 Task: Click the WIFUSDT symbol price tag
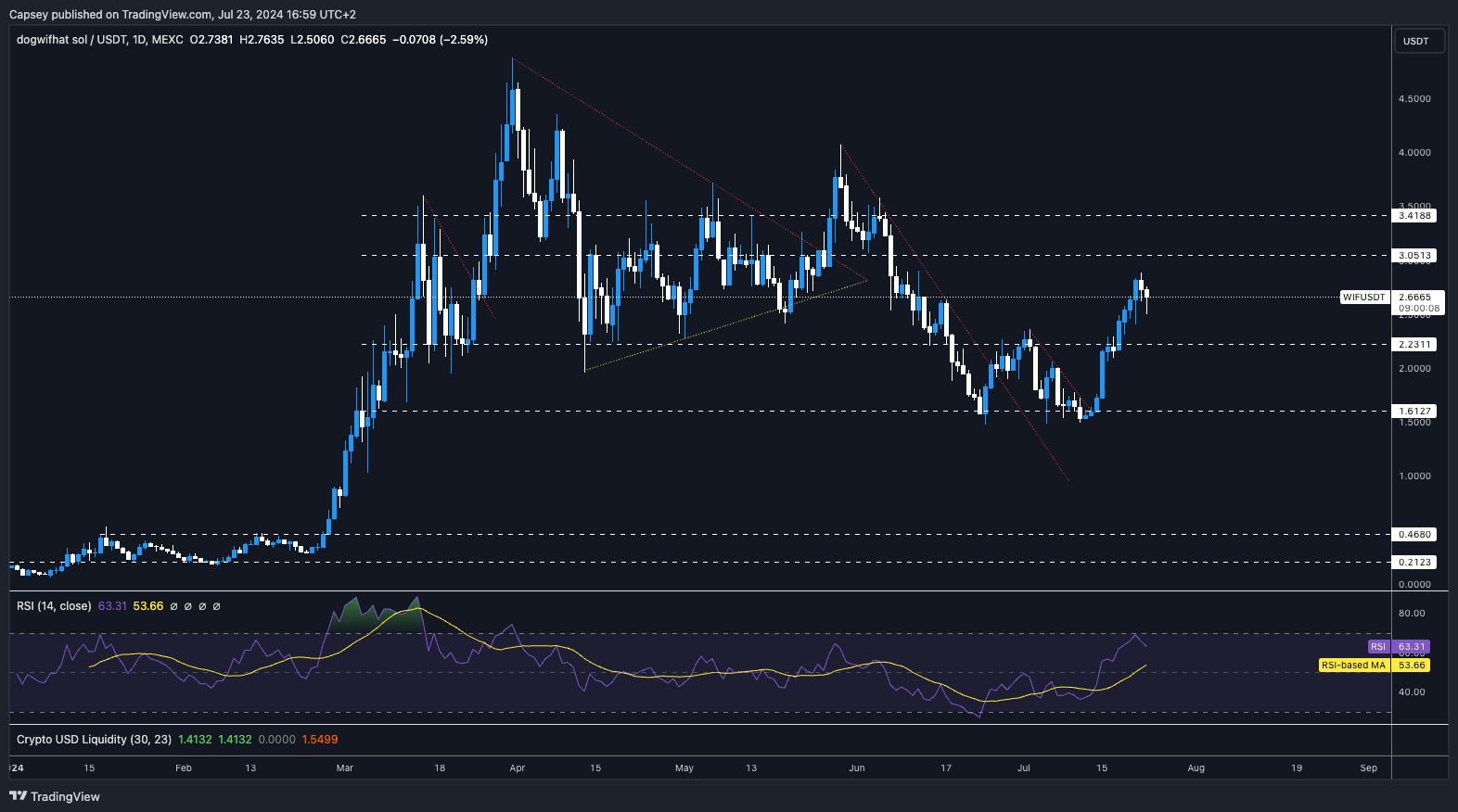[x=1363, y=298]
